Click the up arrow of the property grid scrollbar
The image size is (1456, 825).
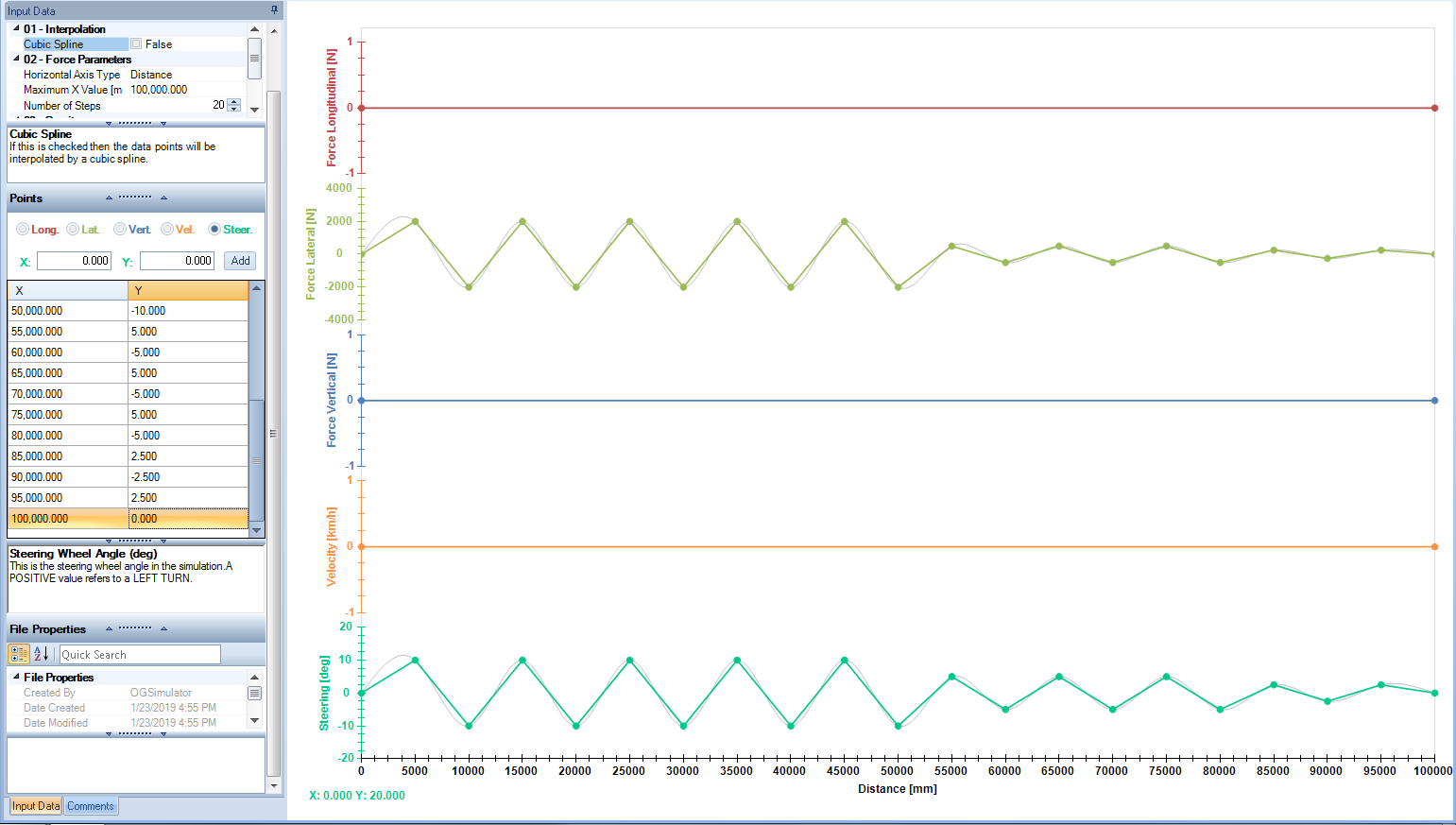click(254, 29)
